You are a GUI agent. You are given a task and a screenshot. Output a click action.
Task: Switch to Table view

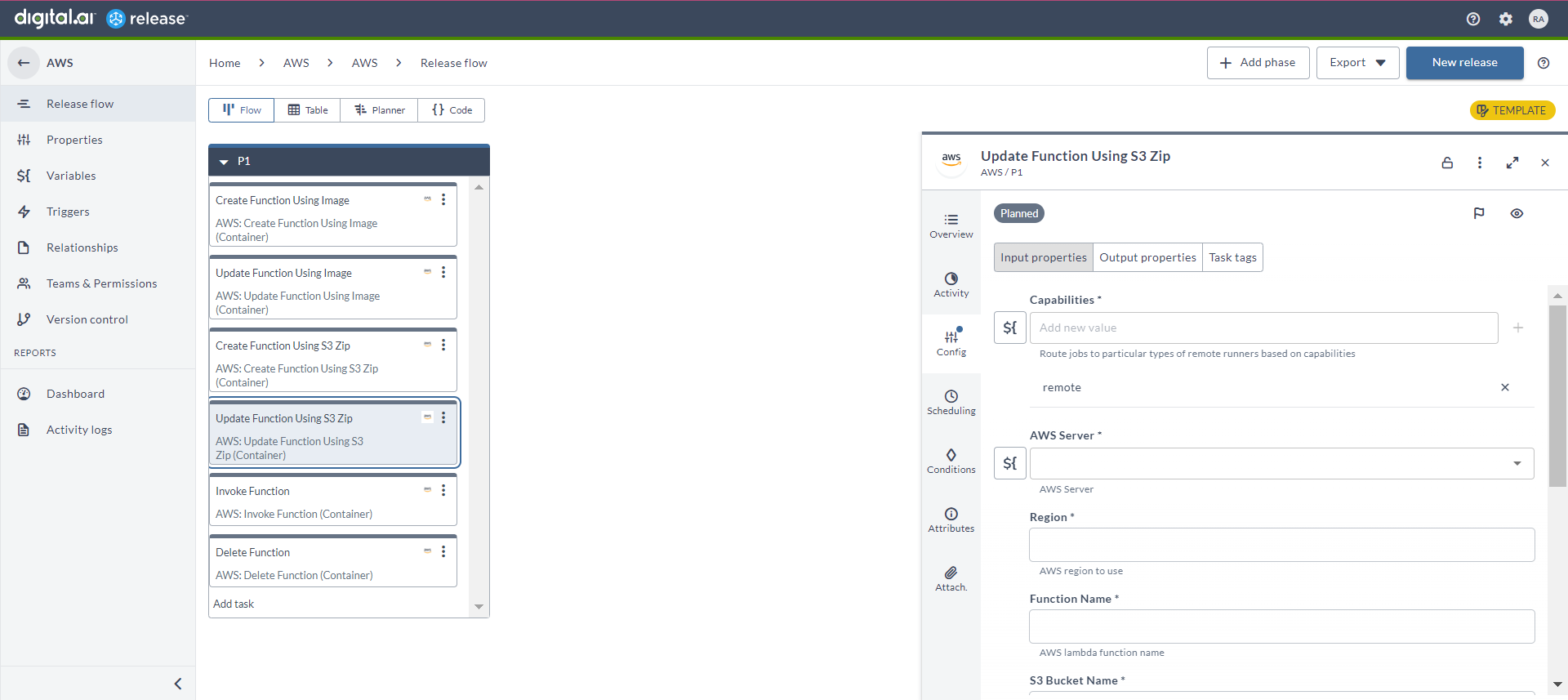tap(308, 110)
